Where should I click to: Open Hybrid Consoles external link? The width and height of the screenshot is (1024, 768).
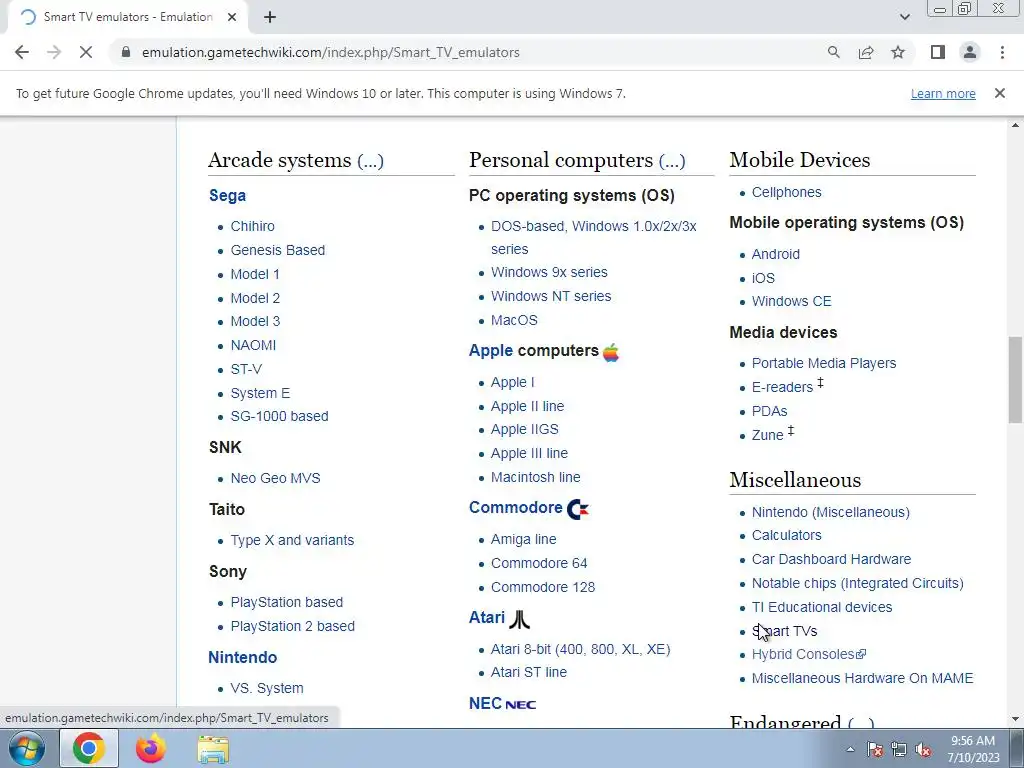click(x=808, y=654)
